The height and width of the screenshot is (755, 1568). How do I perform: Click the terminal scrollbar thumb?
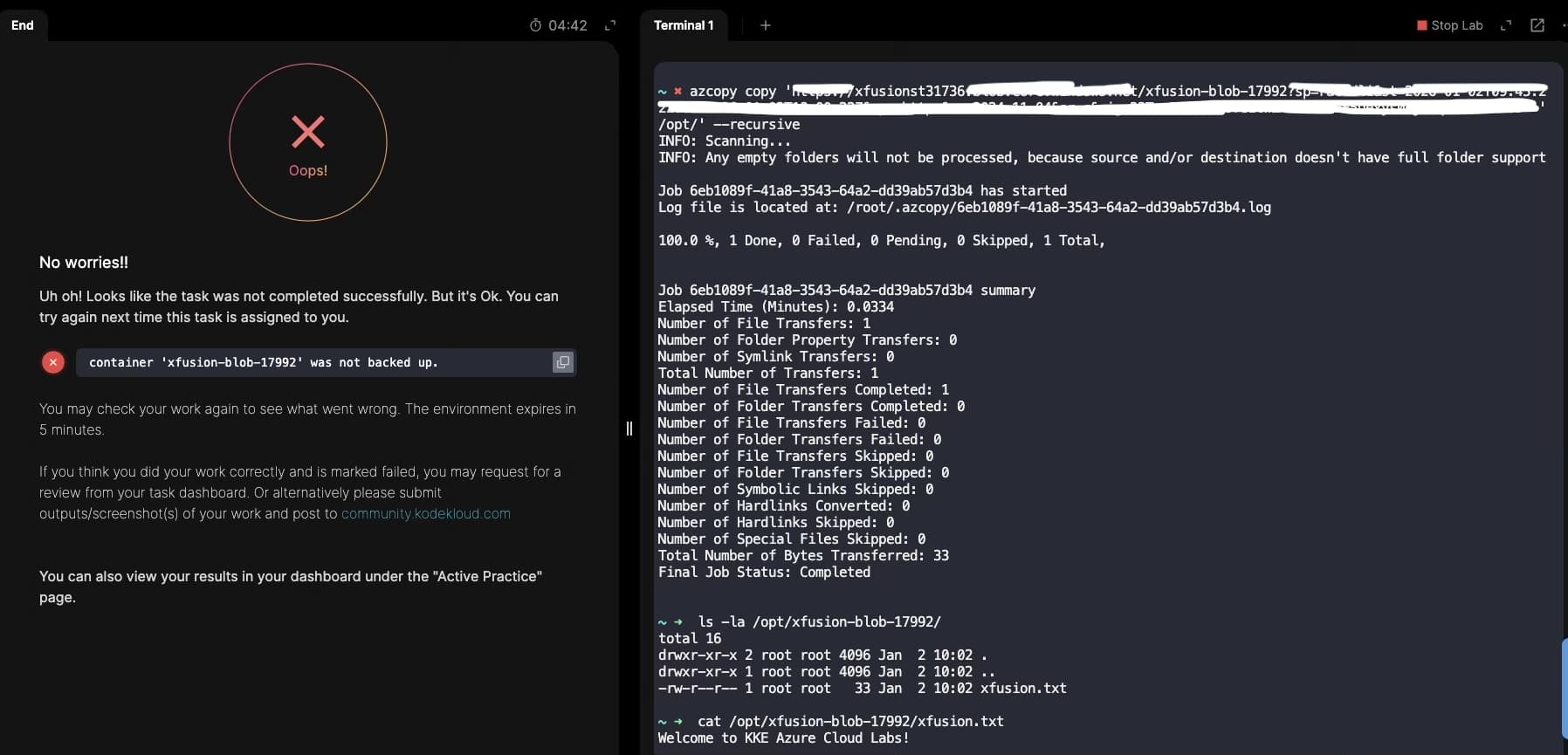click(1564, 689)
